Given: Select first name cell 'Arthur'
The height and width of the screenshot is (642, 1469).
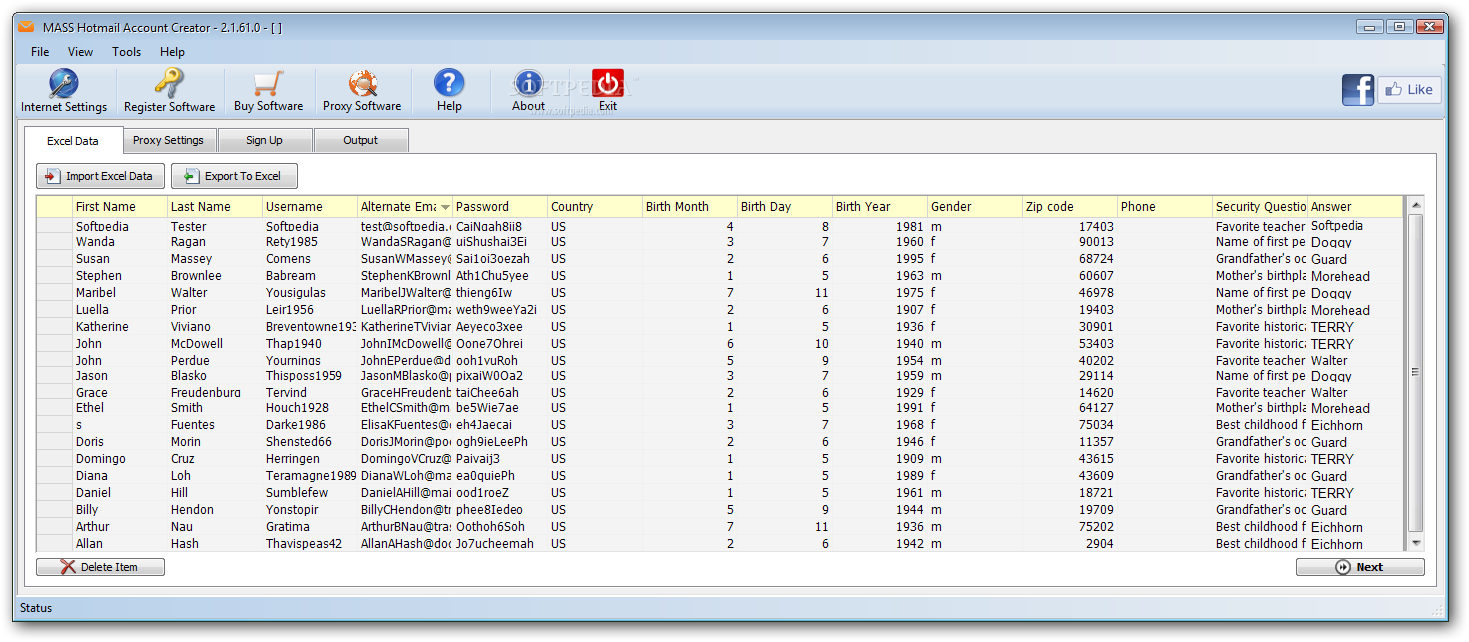Looking at the screenshot, I should click(120, 527).
